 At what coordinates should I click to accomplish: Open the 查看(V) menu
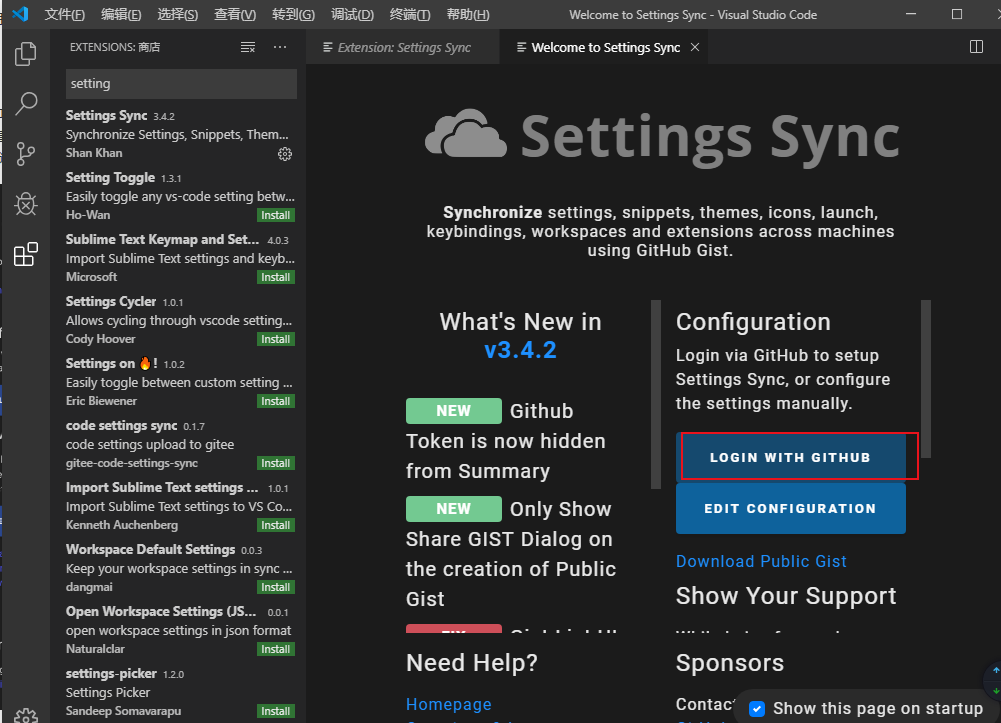235,14
